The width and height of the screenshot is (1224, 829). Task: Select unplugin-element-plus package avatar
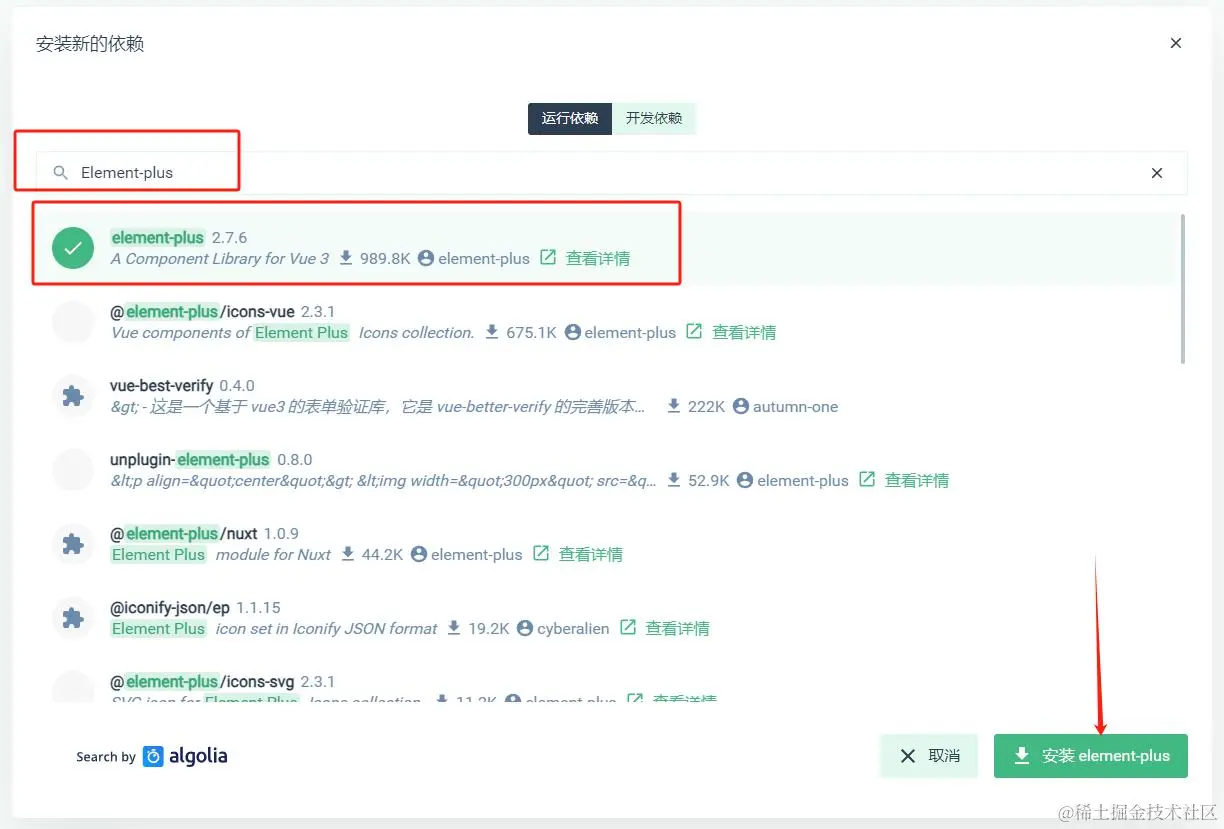point(73,470)
